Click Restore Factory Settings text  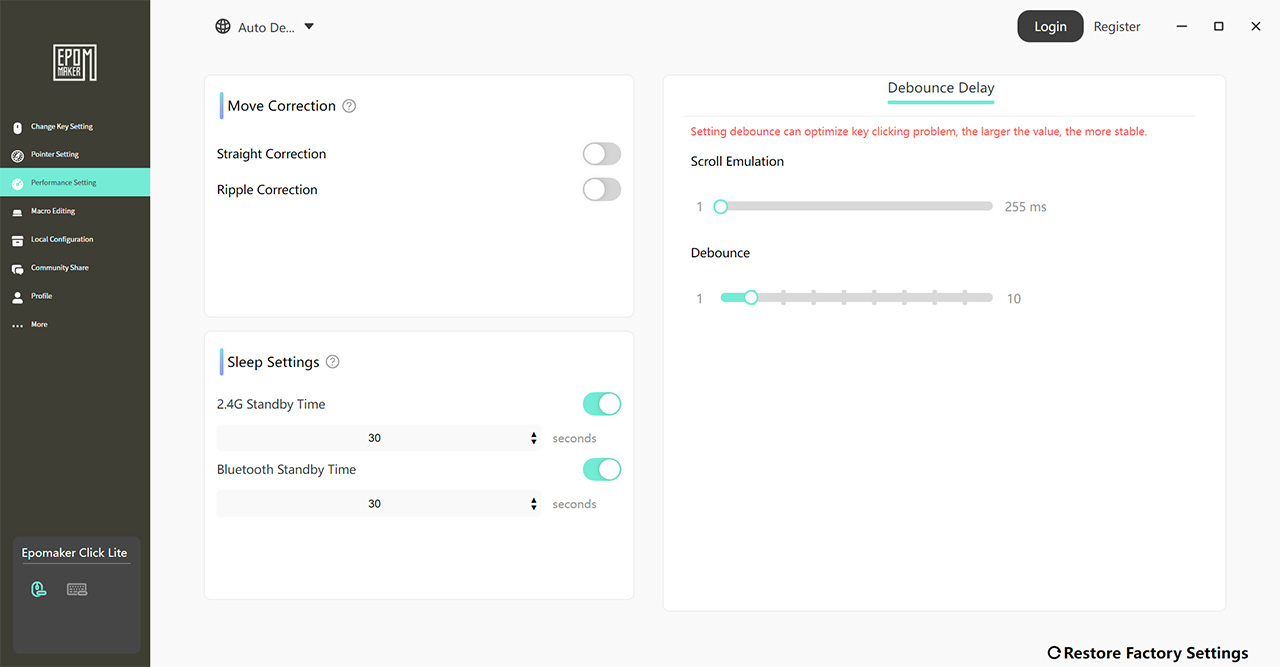[1156, 653]
